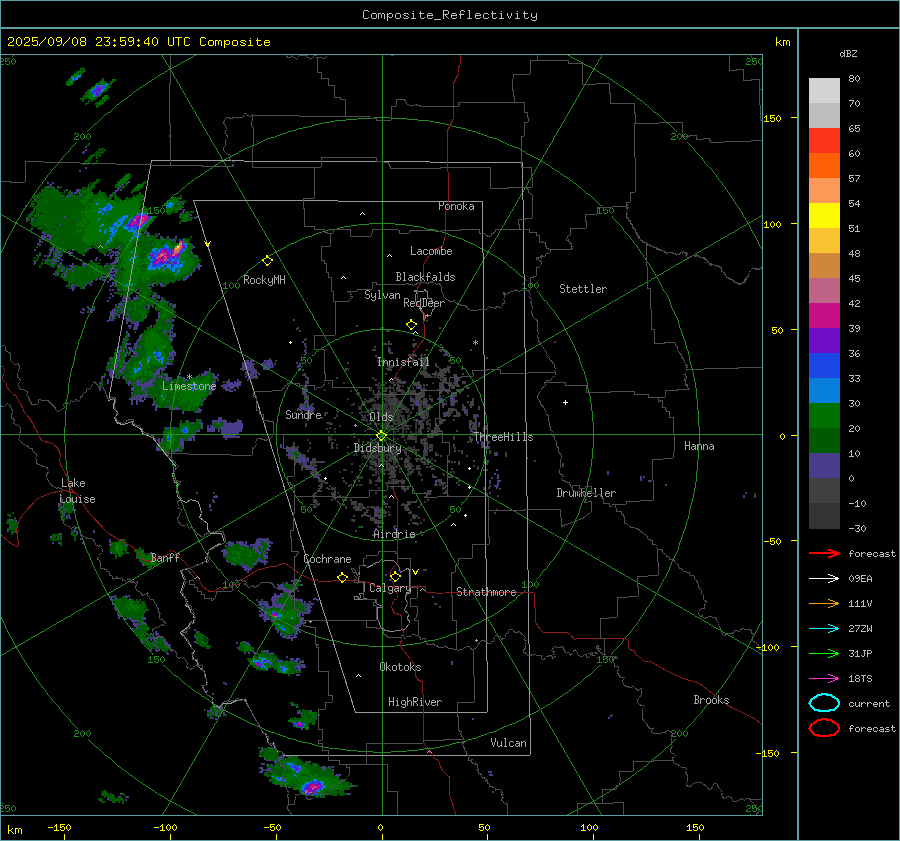Click the Hanna label
This screenshot has height=841, width=900.
click(x=699, y=446)
